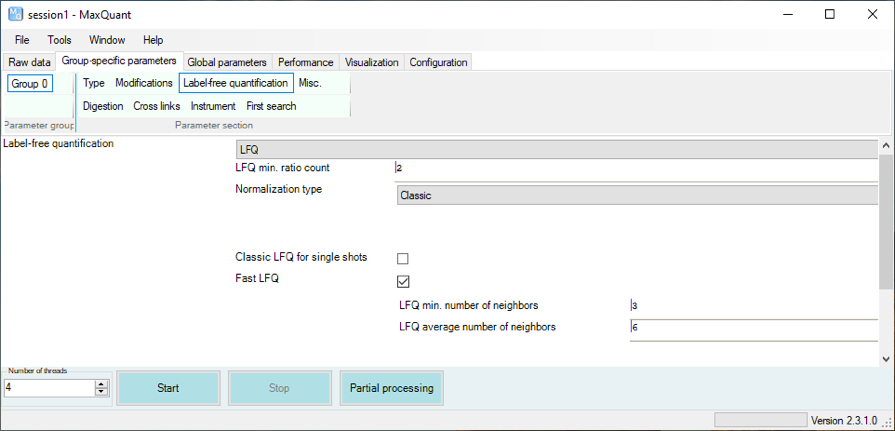Expand the Normalization type Classic dropdown

[x=636, y=196]
